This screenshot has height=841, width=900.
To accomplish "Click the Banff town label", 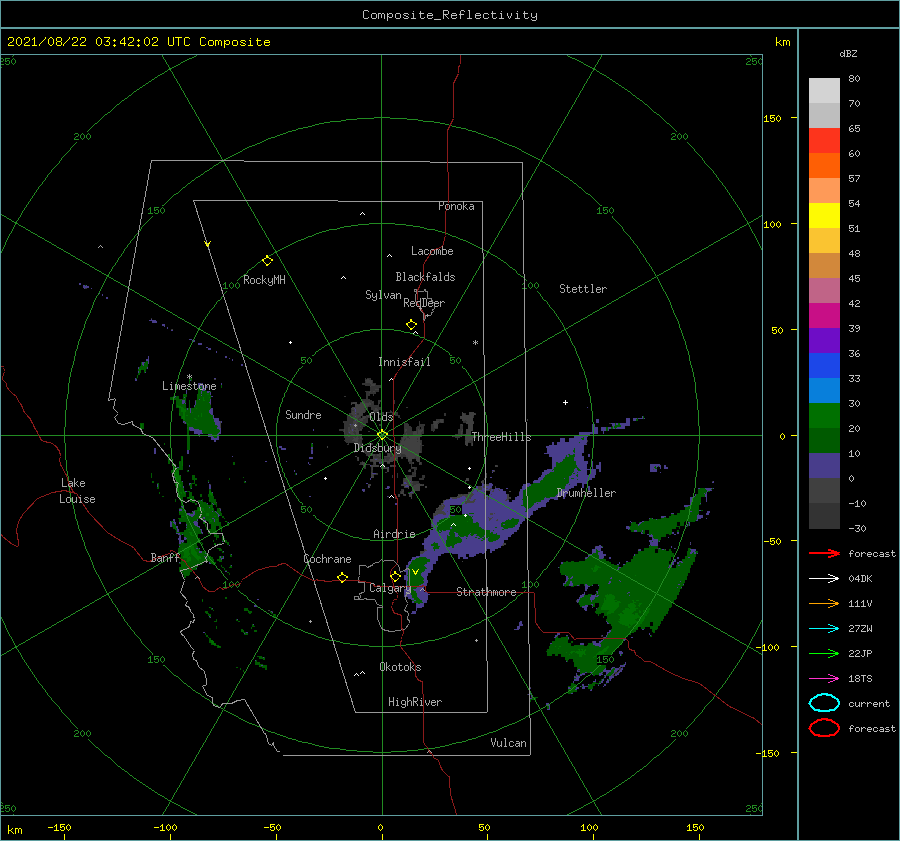I will [x=165, y=557].
